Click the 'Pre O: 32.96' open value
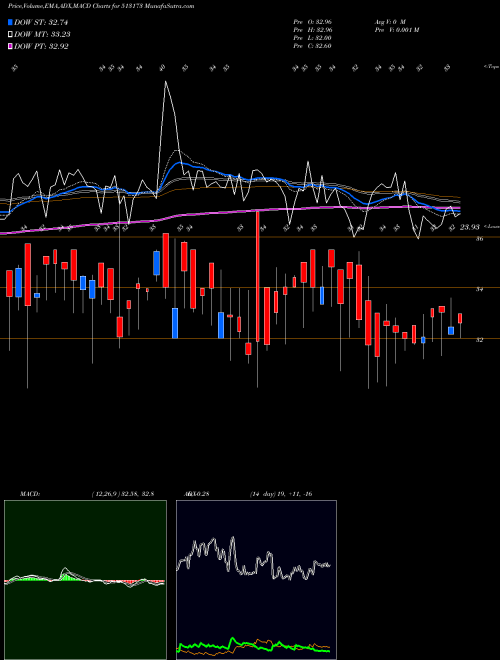 [313, 21]
